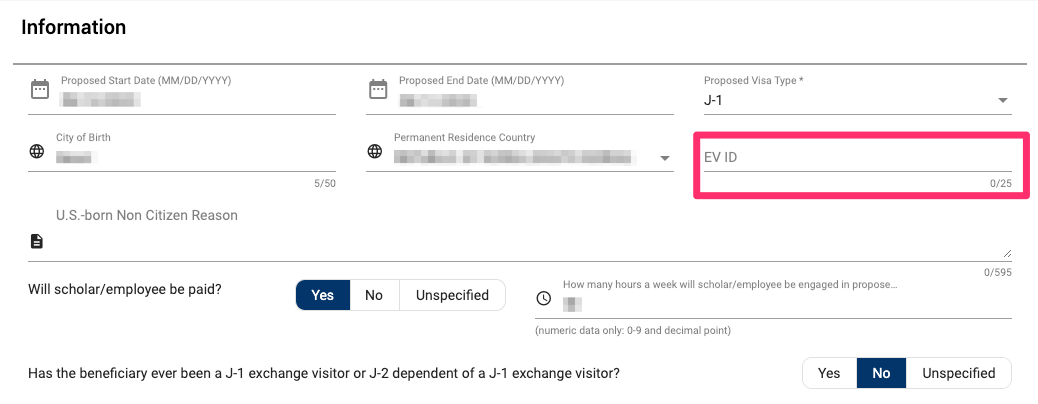The height and width of the screenshot is (404, 1038).
Task: Select No for scholar/employee being paid
Action: coord(374,295)
